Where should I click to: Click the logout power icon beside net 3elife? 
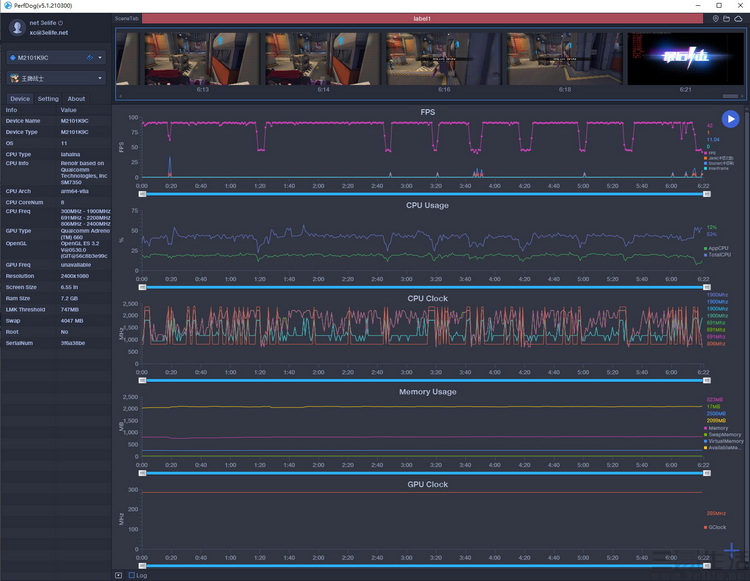pos(61,23)
